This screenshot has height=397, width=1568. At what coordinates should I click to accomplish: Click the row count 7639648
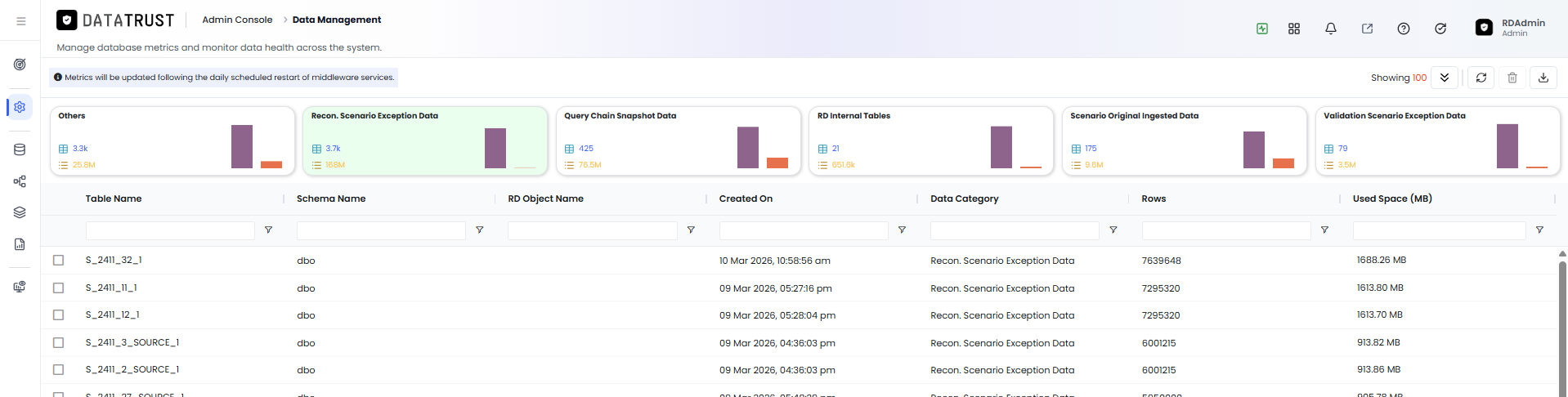pyautogui.click(x=1161, y=261)
